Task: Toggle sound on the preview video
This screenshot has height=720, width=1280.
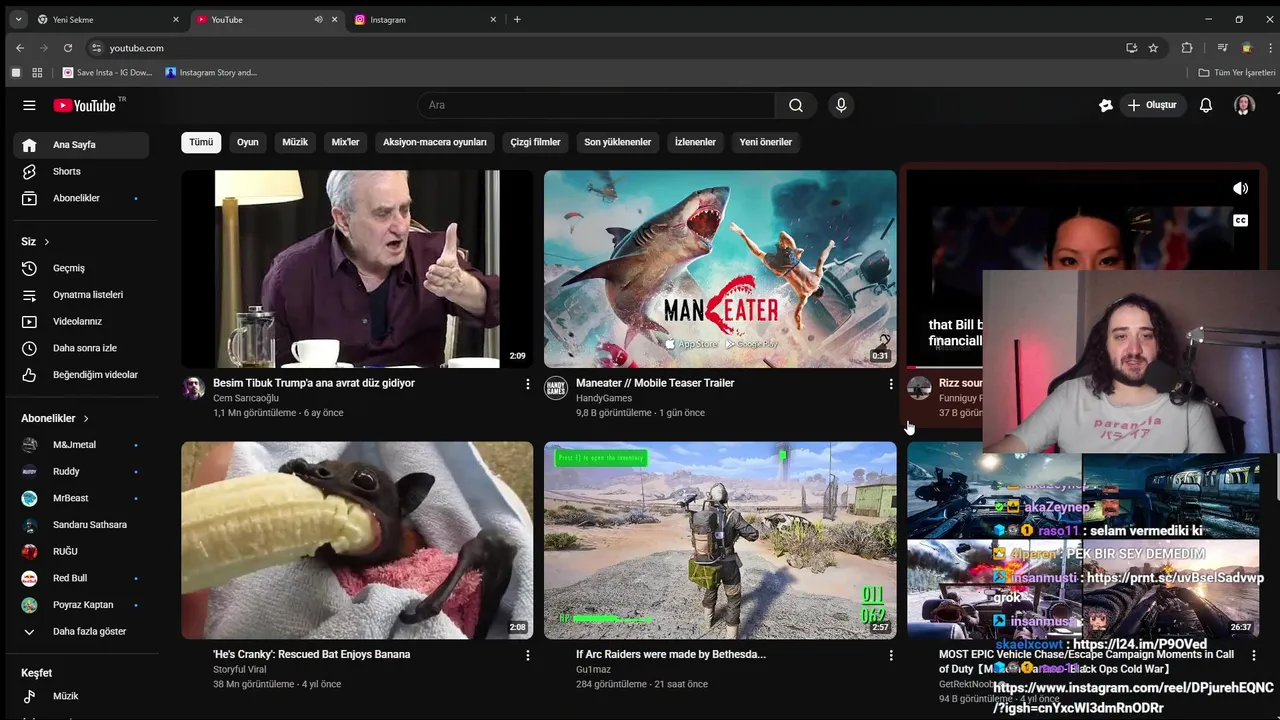Action: 1241,188
